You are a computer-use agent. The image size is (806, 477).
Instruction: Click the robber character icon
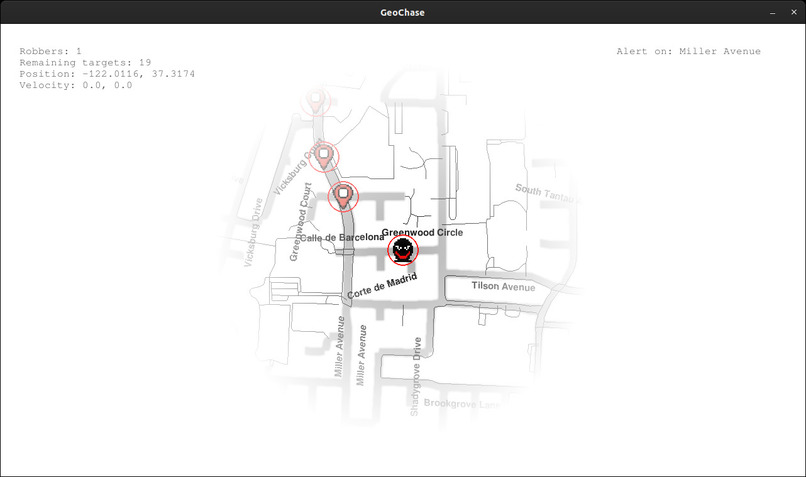coord(402,250)
